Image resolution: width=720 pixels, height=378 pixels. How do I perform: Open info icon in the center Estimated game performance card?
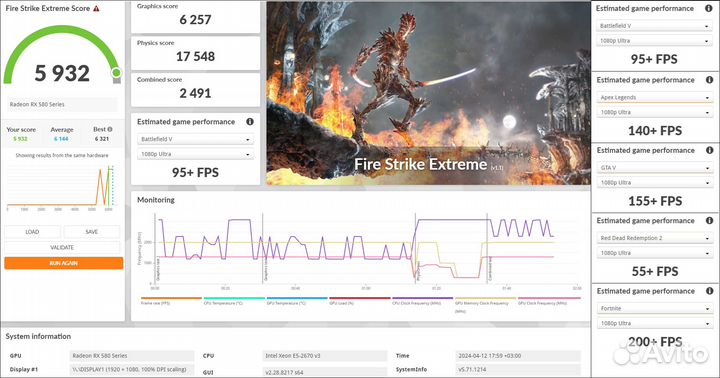250,122
